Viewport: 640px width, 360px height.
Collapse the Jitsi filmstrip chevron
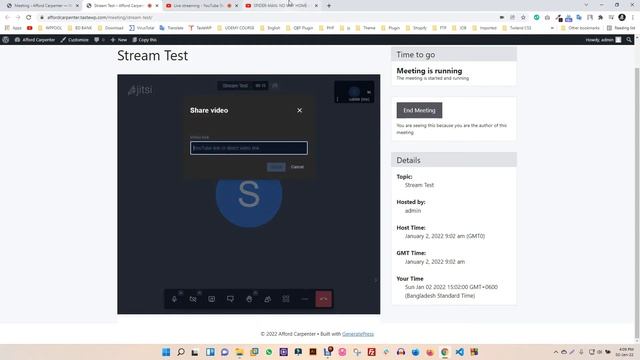coord(376,280)
